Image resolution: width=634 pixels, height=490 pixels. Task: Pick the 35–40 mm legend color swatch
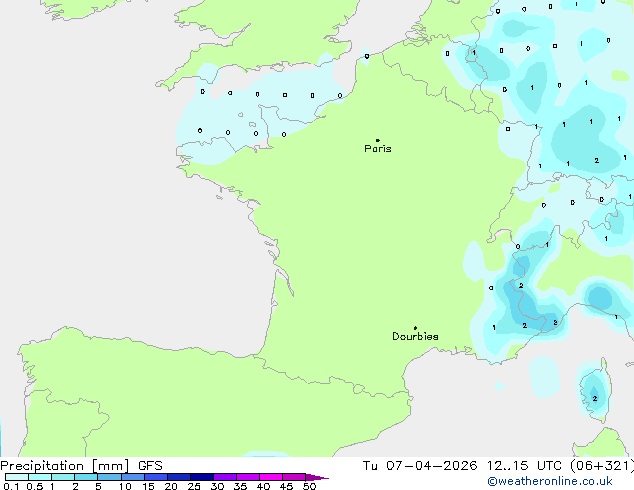pos(247,477)
